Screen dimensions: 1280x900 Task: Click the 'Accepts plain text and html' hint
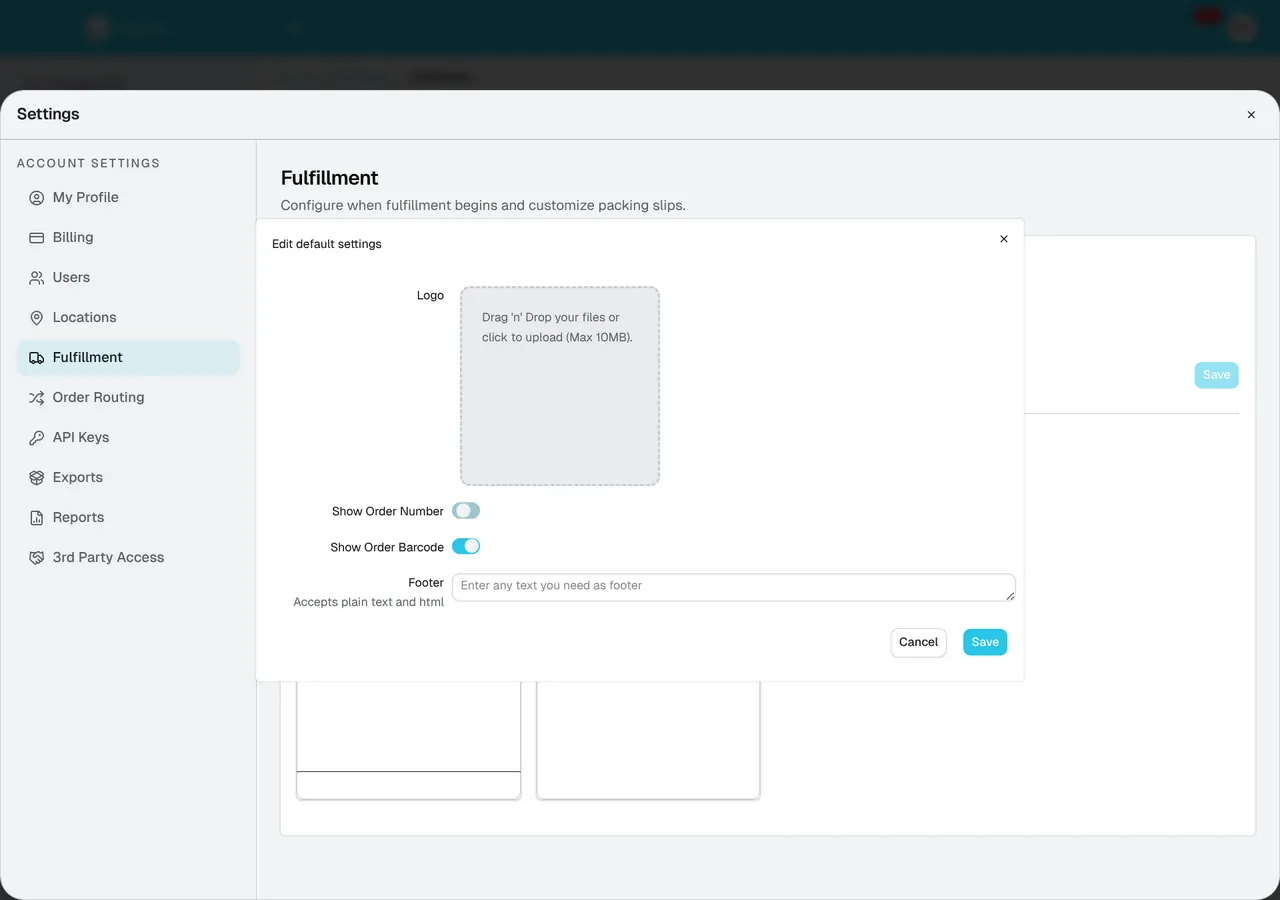click(x=369, y=602)
